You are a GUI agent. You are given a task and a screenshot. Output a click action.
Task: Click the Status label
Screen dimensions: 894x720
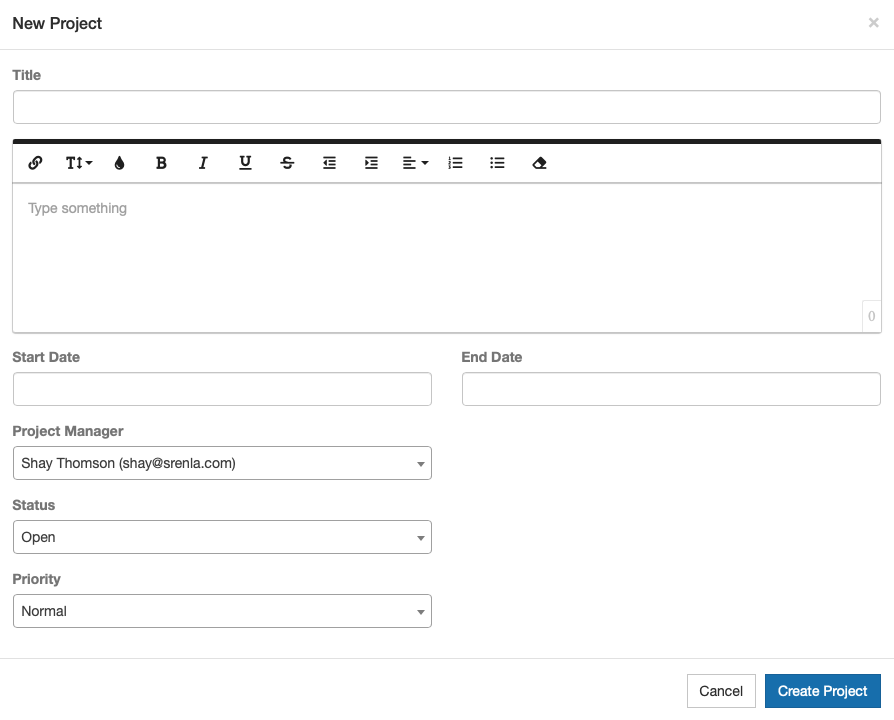34,506
